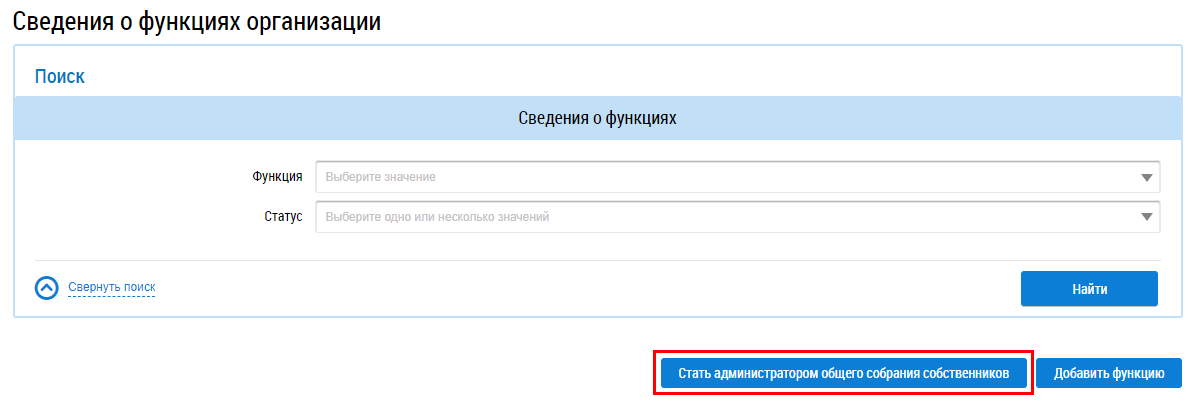This screenshot has width=1204, height=404.
Task: Click the blue 'Сведения о функциях' header bar
Action: [597, 118]
